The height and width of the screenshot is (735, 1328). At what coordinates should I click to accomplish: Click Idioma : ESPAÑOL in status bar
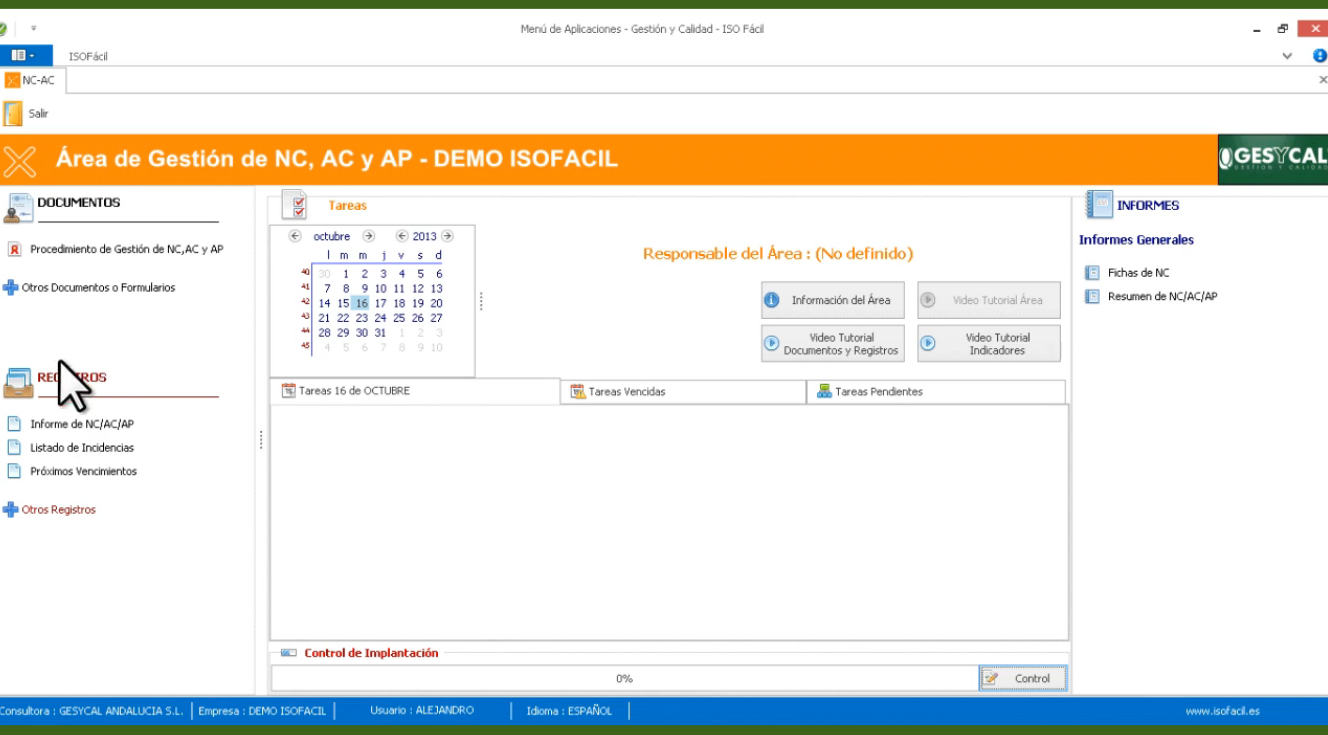[x=569, y=711]
